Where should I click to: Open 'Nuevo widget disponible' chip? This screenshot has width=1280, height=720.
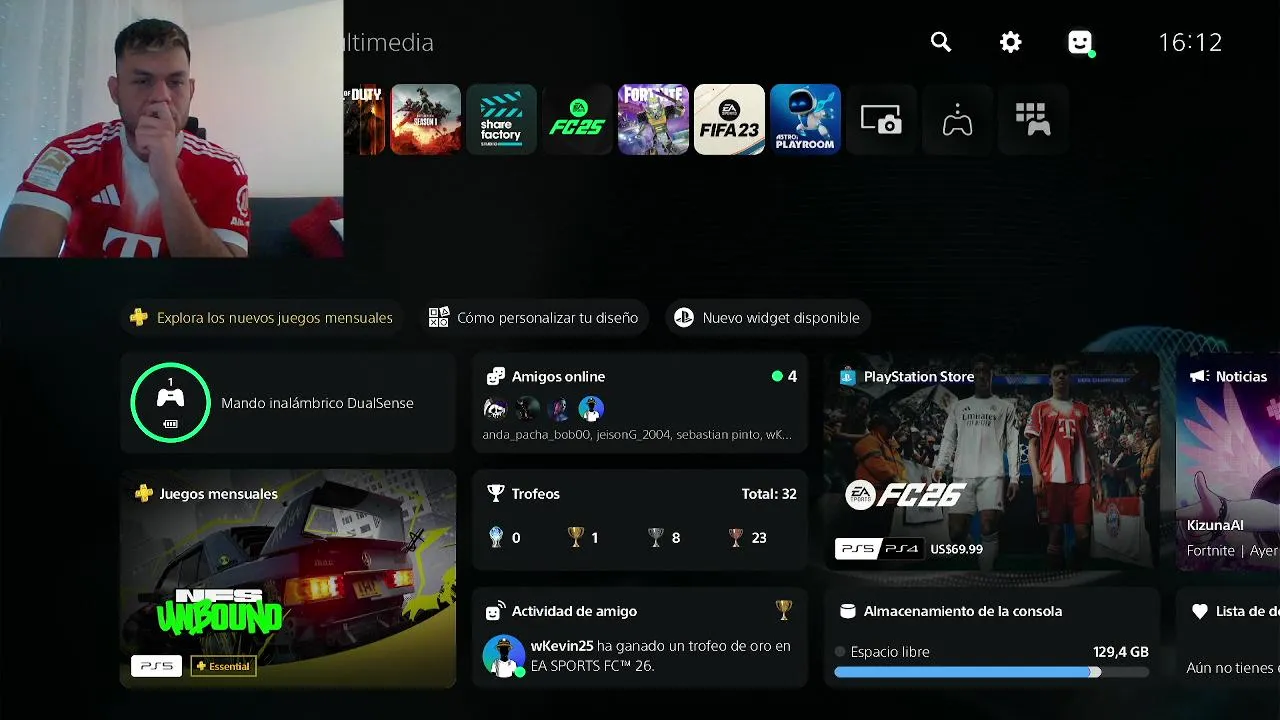[x=767, y=318]
